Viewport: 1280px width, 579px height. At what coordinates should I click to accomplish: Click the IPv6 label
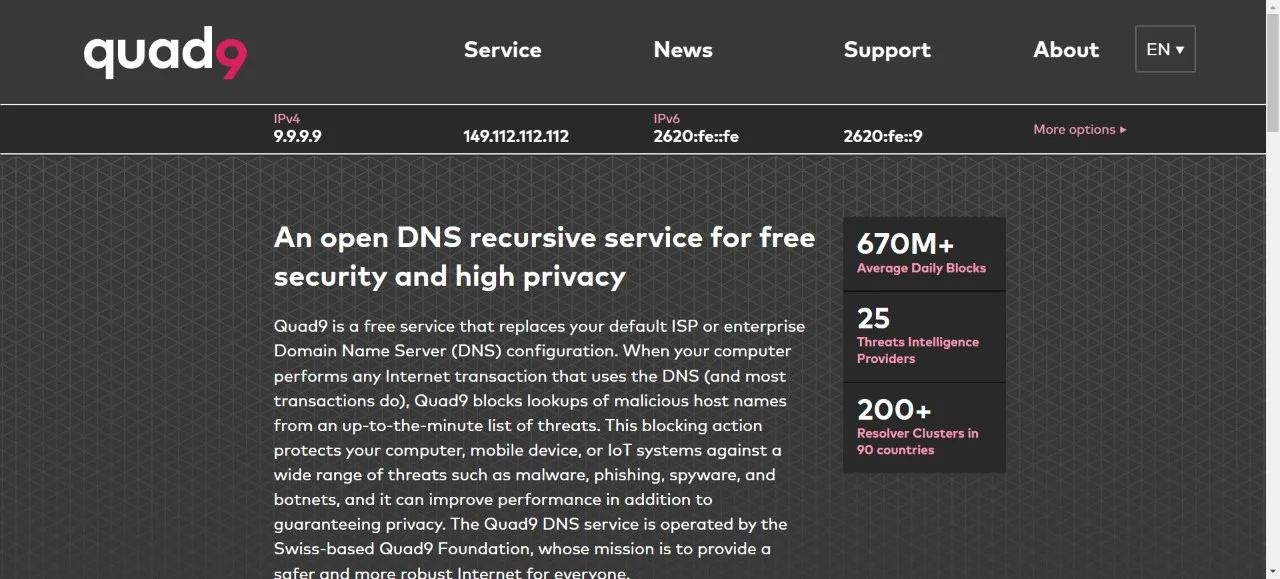coord(667,118)
